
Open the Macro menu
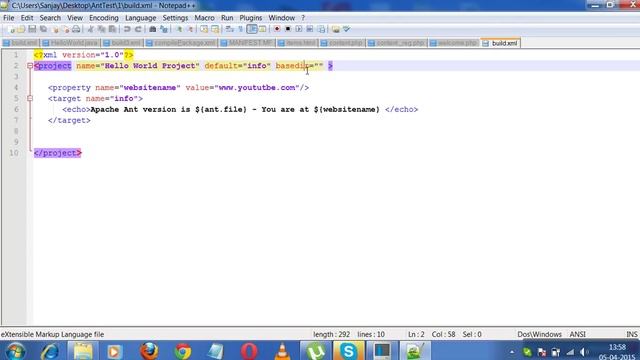204,18
